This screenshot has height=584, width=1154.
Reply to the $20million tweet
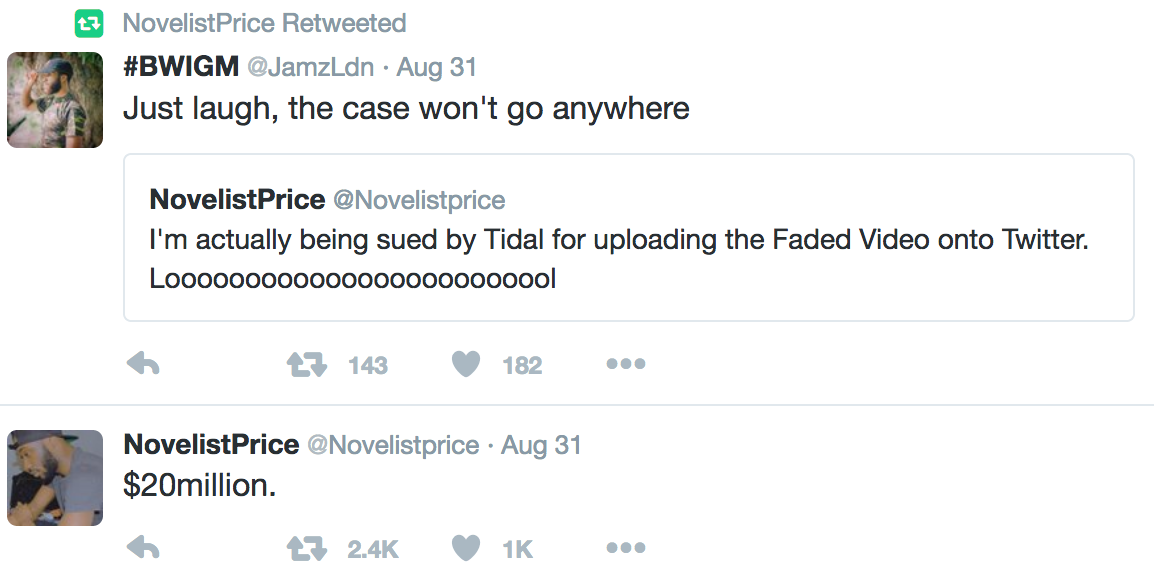pyautogui.click(x=143, y=547)
